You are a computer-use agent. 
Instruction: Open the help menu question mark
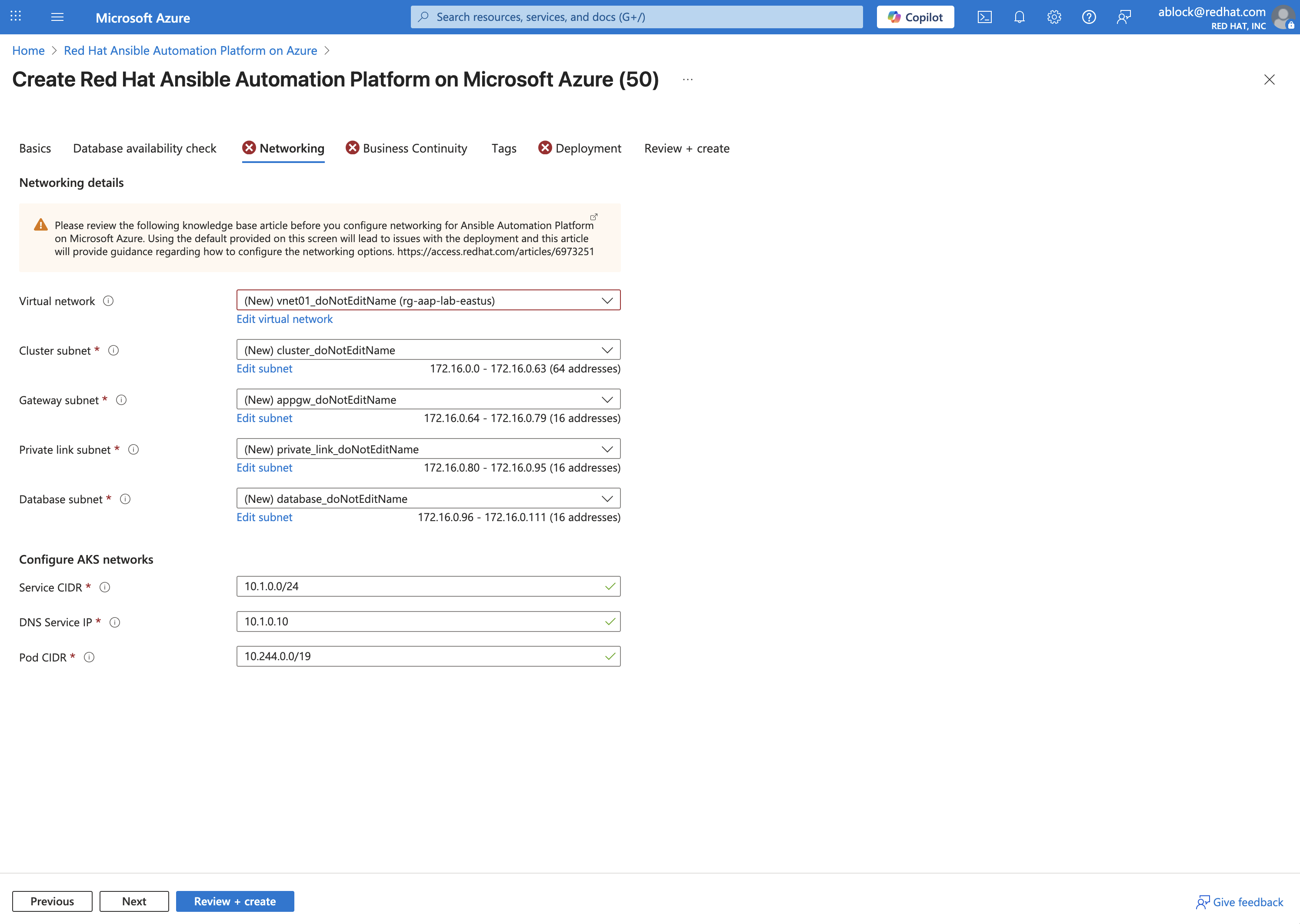[x=1089, y=17]
